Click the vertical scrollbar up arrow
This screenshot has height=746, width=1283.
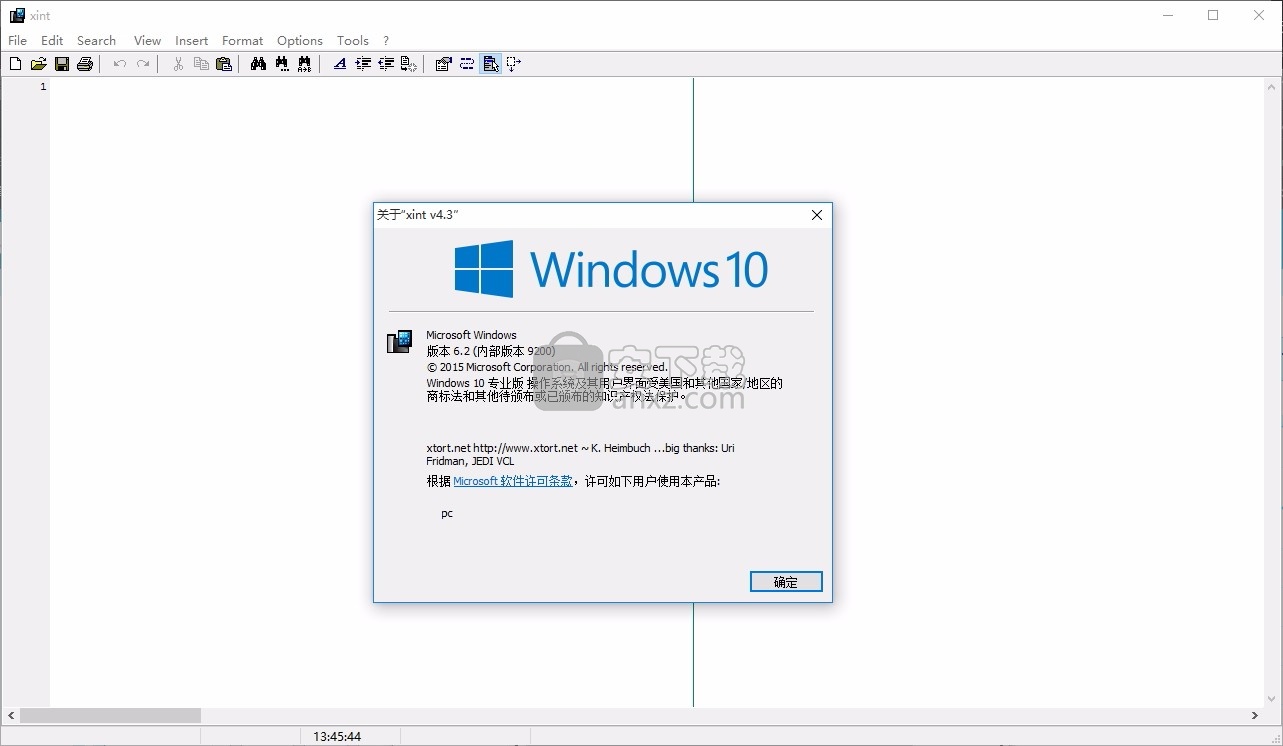click(1272, 86)
